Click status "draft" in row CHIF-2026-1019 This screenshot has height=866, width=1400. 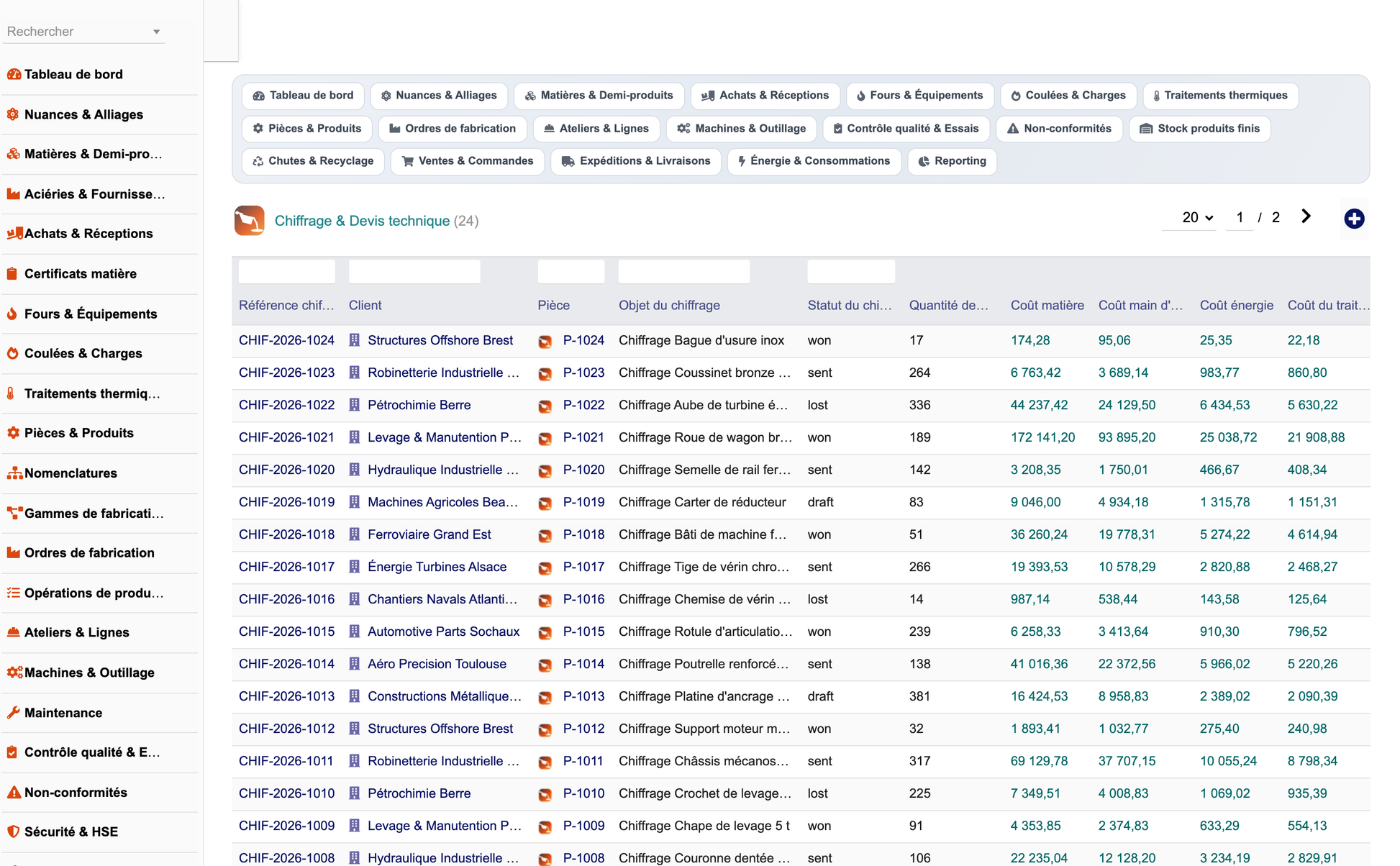click(x=820, y=502)
